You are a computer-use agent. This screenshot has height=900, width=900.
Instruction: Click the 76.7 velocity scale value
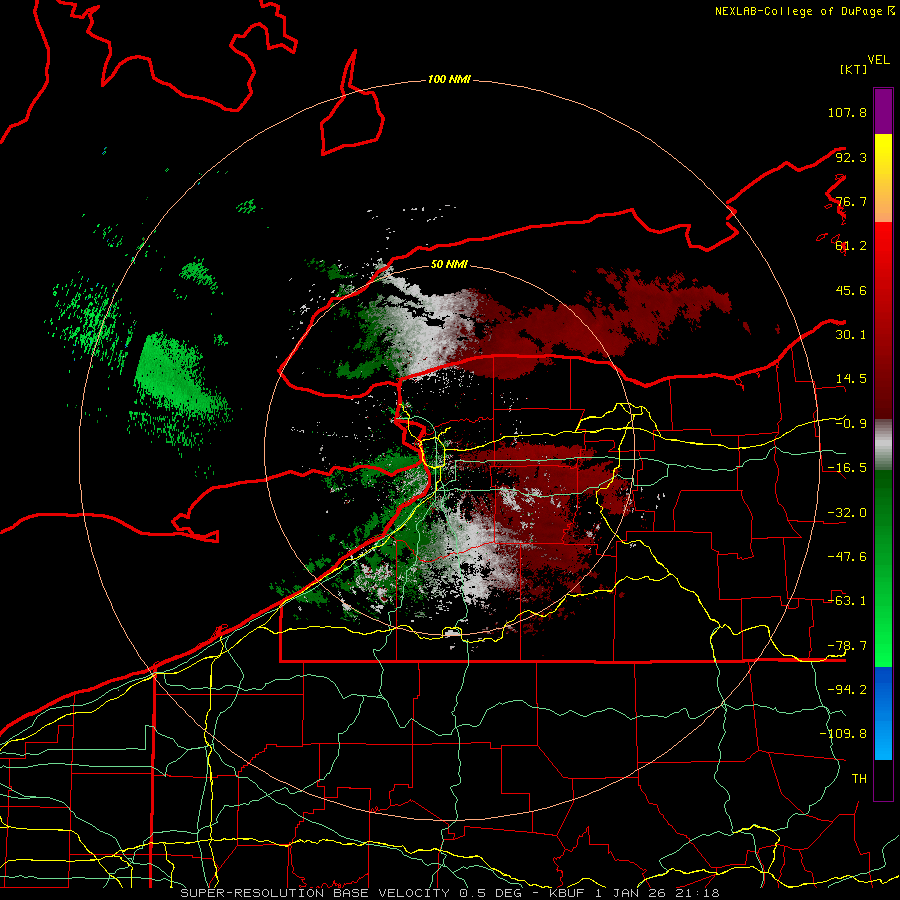pos(851,201)
